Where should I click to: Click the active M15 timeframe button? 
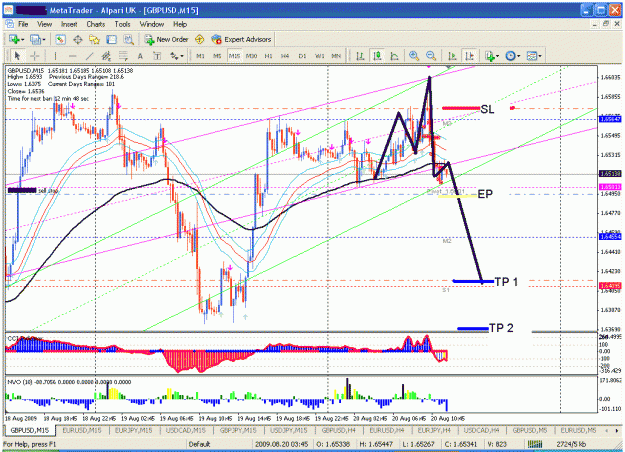[x=234, y=56]
